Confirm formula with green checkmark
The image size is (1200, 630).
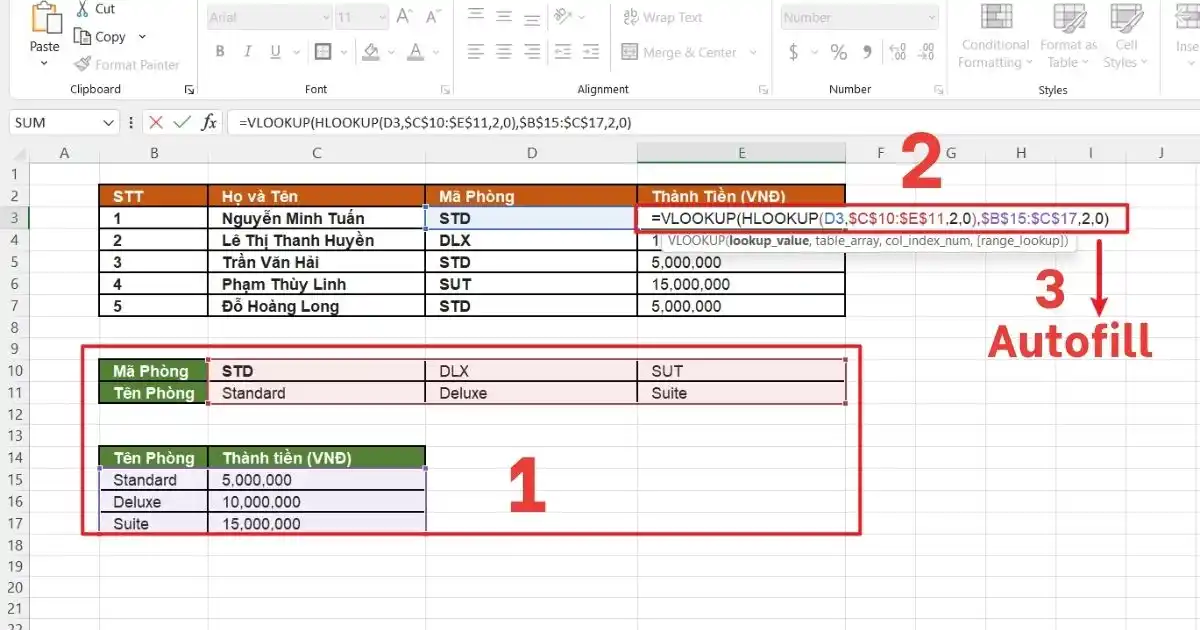click(181, 122)
